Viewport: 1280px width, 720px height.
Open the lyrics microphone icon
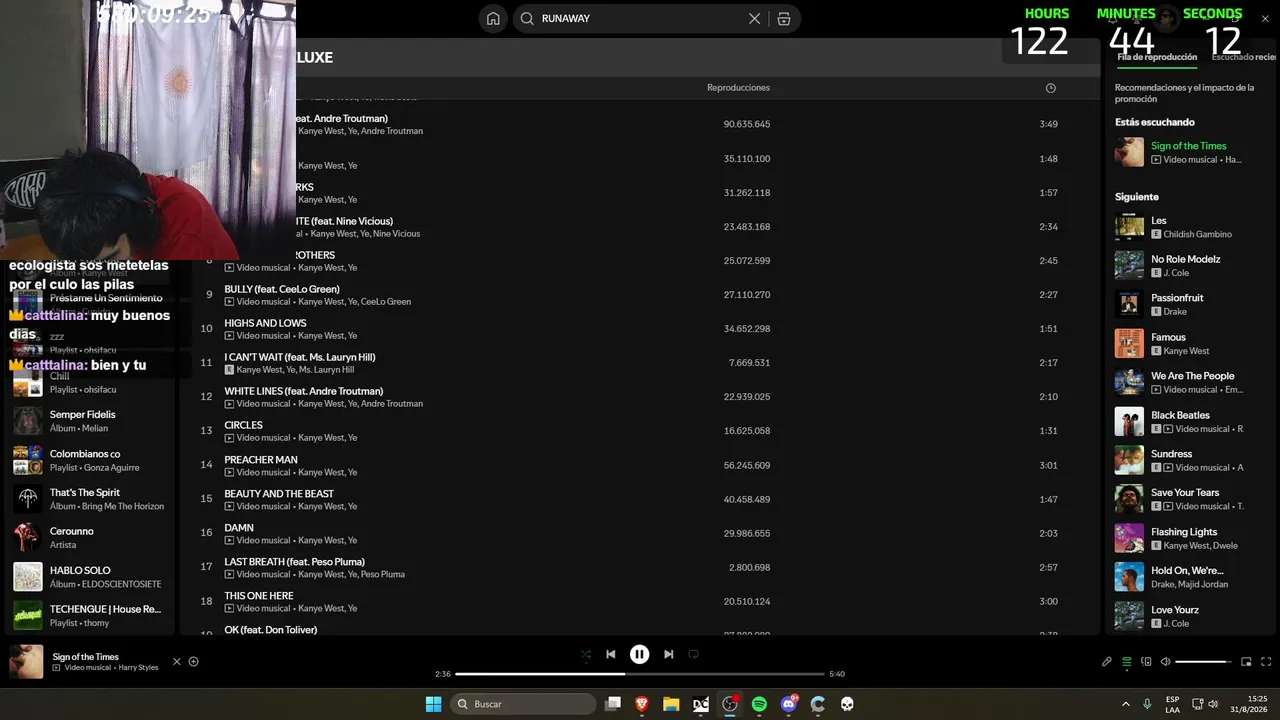1107,661
